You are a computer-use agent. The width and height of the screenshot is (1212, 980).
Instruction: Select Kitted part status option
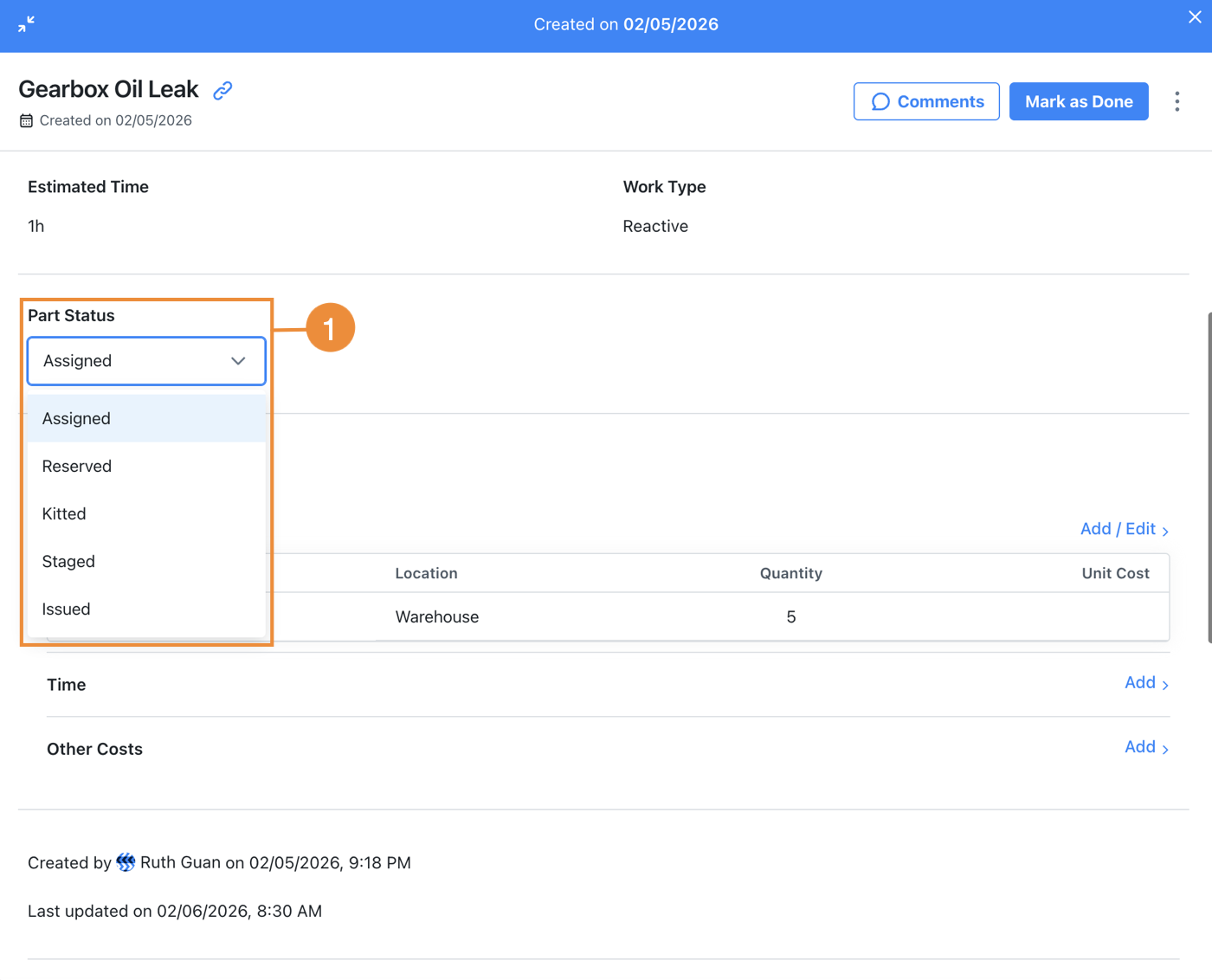pos(146,513)
